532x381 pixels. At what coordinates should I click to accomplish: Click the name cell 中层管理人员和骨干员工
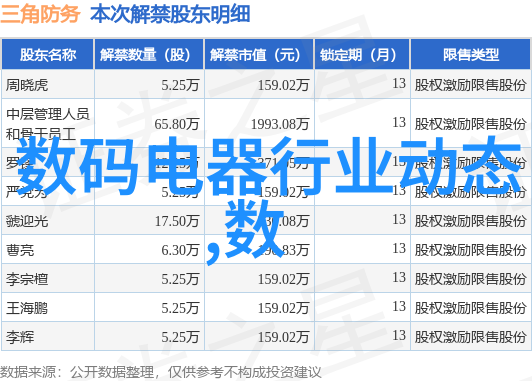[48, 124]
